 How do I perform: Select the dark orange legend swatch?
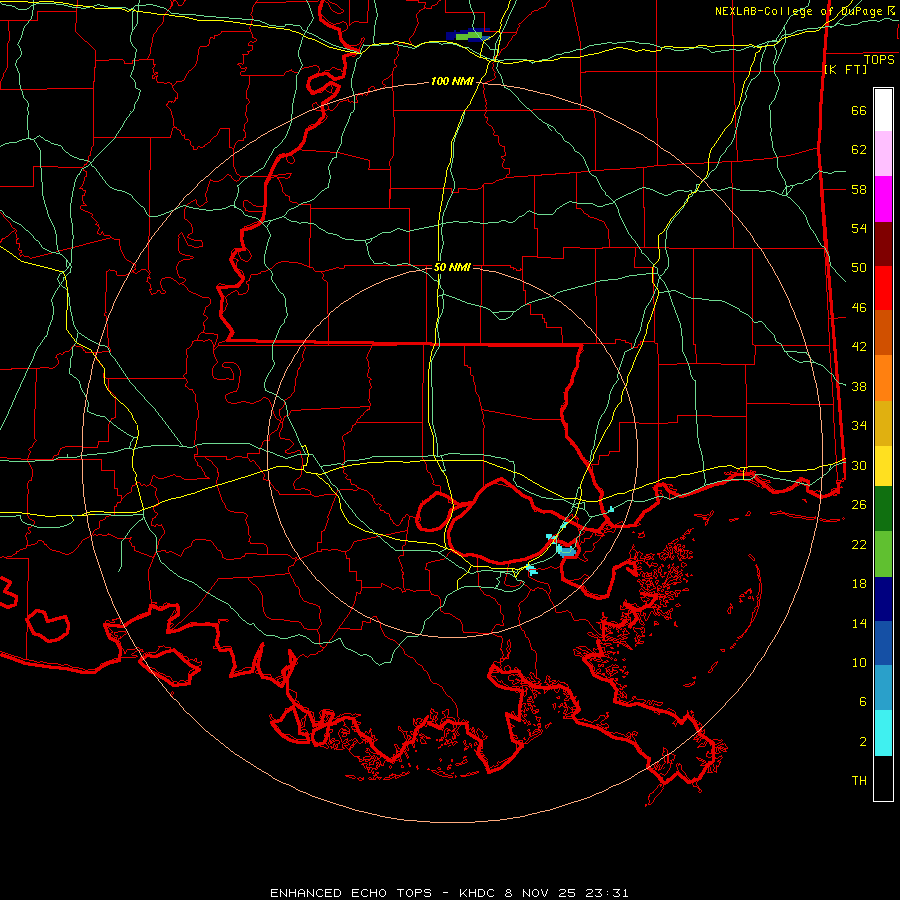[x=883, y=333]
